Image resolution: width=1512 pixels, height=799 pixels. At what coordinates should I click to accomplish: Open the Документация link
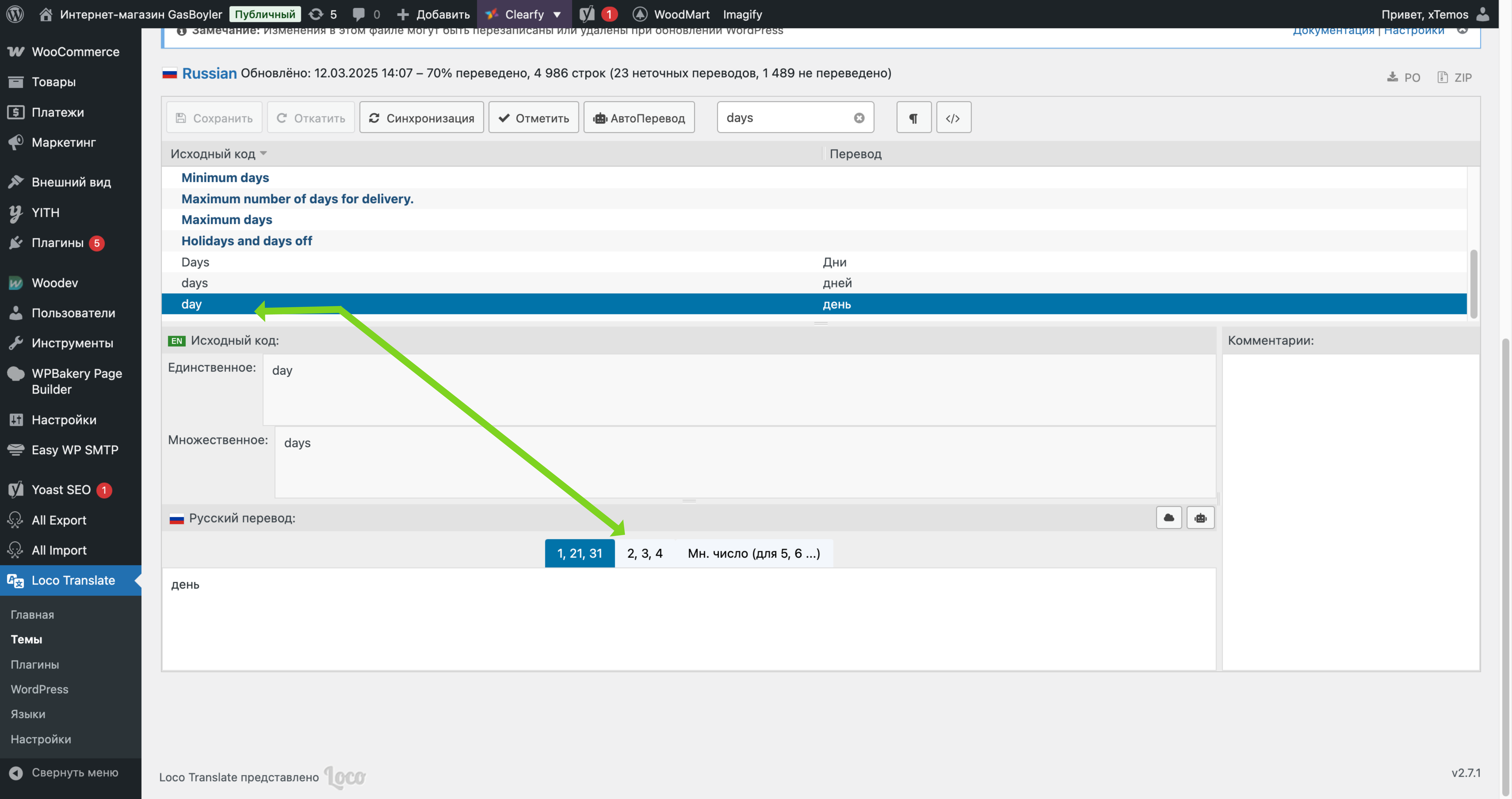point(1334,30)
